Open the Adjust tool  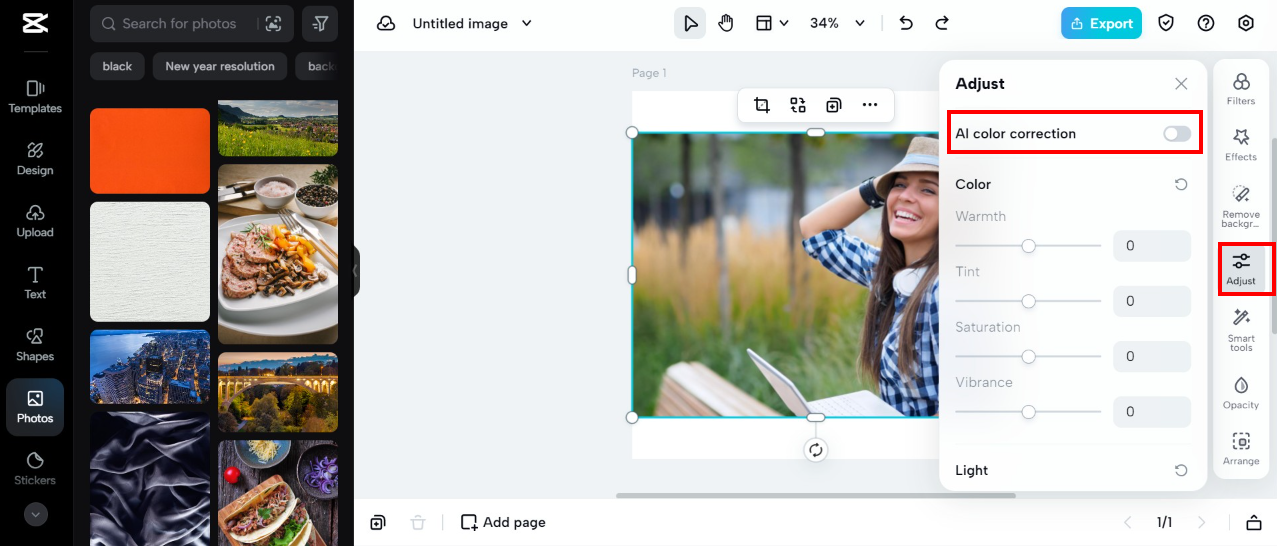(1241, 269)
